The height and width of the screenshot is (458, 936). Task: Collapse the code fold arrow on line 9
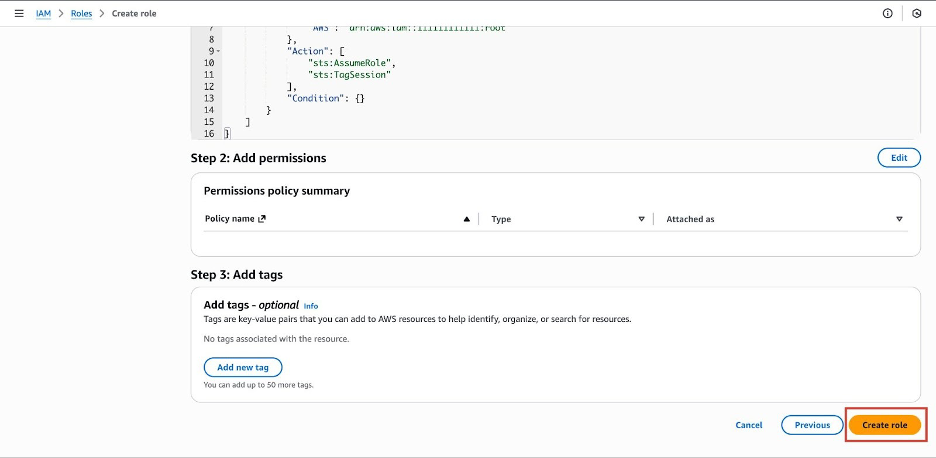(218, 50)
